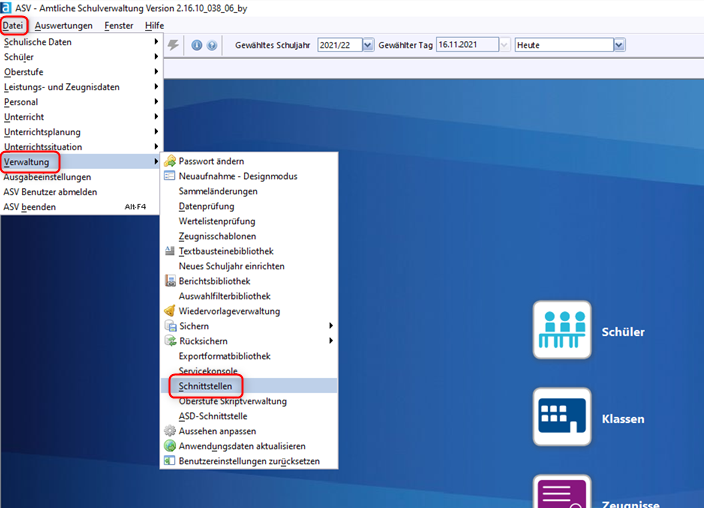Open the Heute dropdown arrow

coord(619,45)
